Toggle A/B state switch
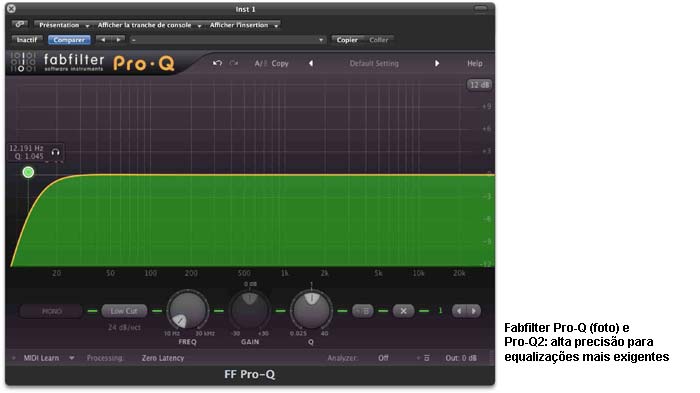This screenshot has height=393, width=700. coord(260,63)
